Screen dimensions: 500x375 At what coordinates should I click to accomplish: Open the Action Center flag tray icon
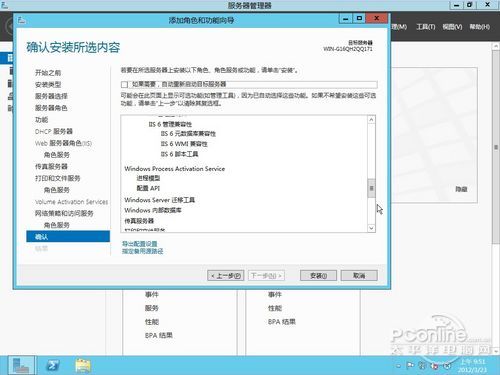pyautogui.click(x=410, y=366)
